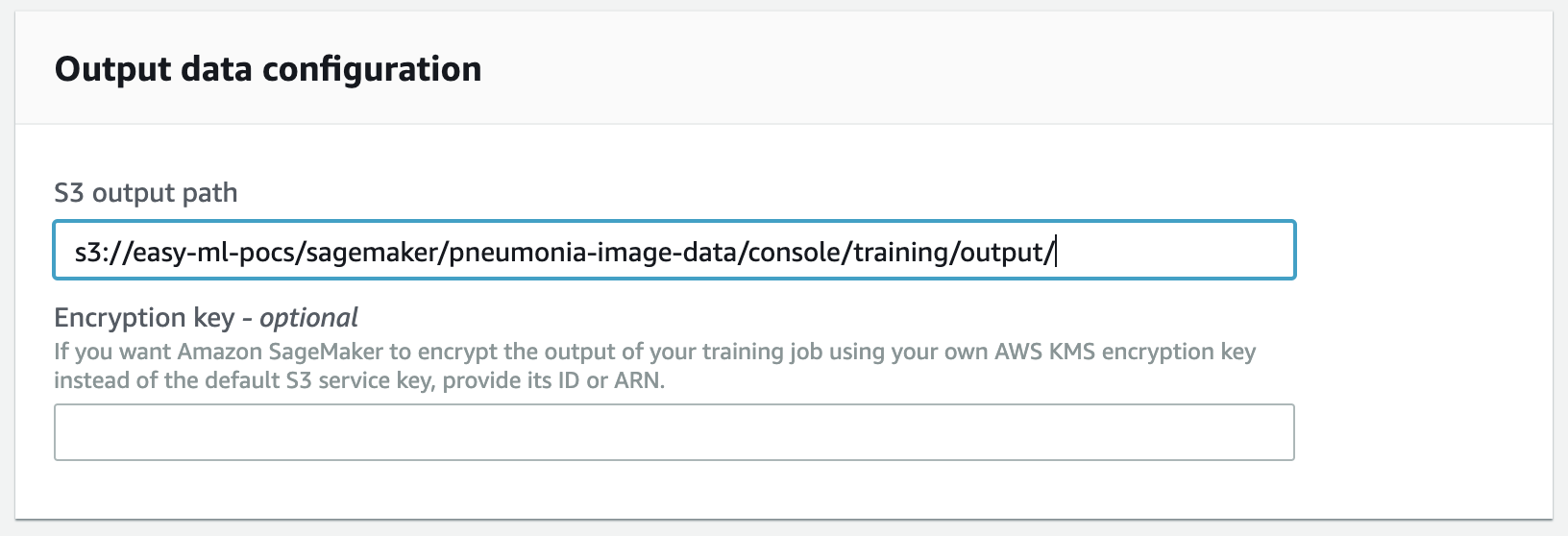Click inside the S3 output path field
This screenshot has width=1568, height=536.
coord(673,252)
